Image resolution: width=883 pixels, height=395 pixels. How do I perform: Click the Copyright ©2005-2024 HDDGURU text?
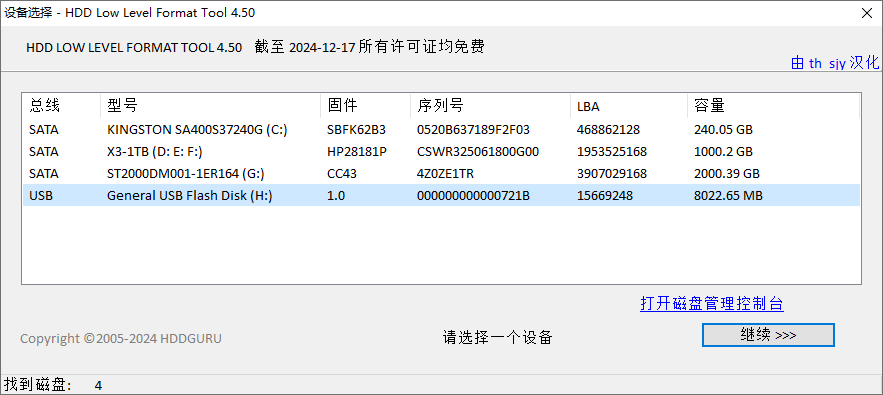[121, 339]
